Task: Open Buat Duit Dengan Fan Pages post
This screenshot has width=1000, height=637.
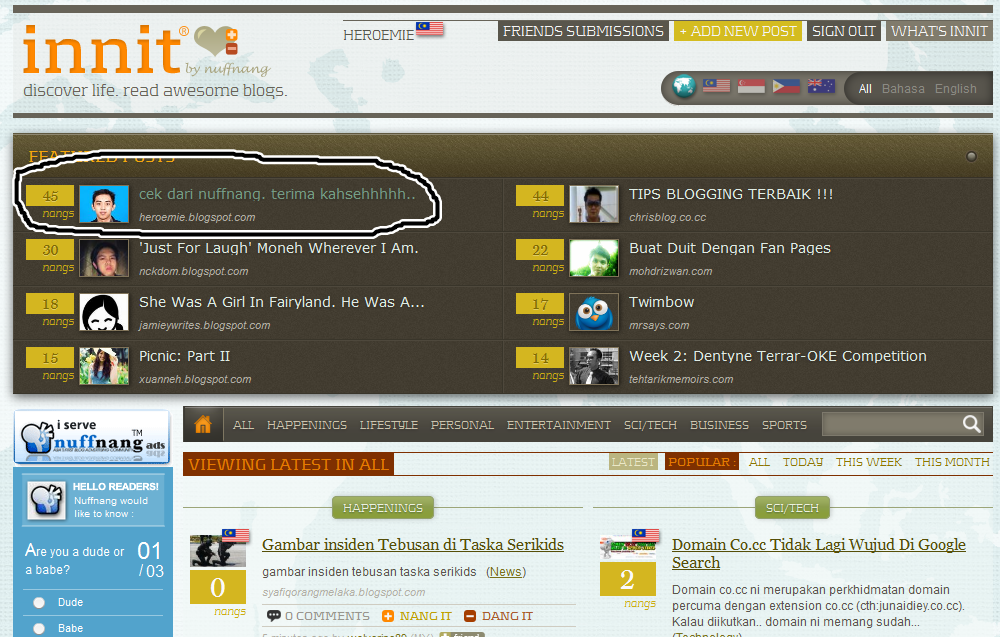Action: pyautogui.click(x=730, y=248)
